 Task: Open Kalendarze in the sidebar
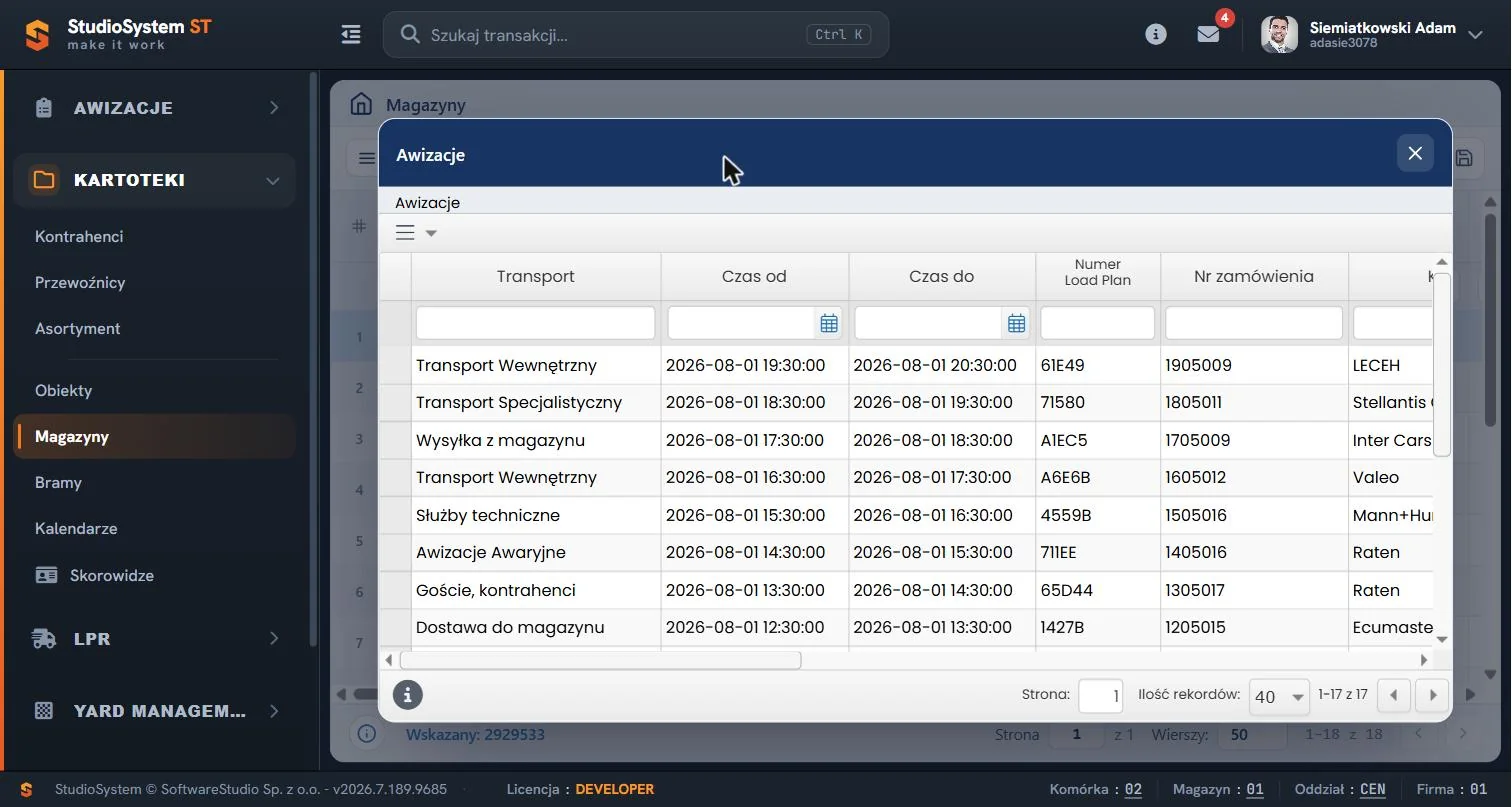tap(76, 529)
